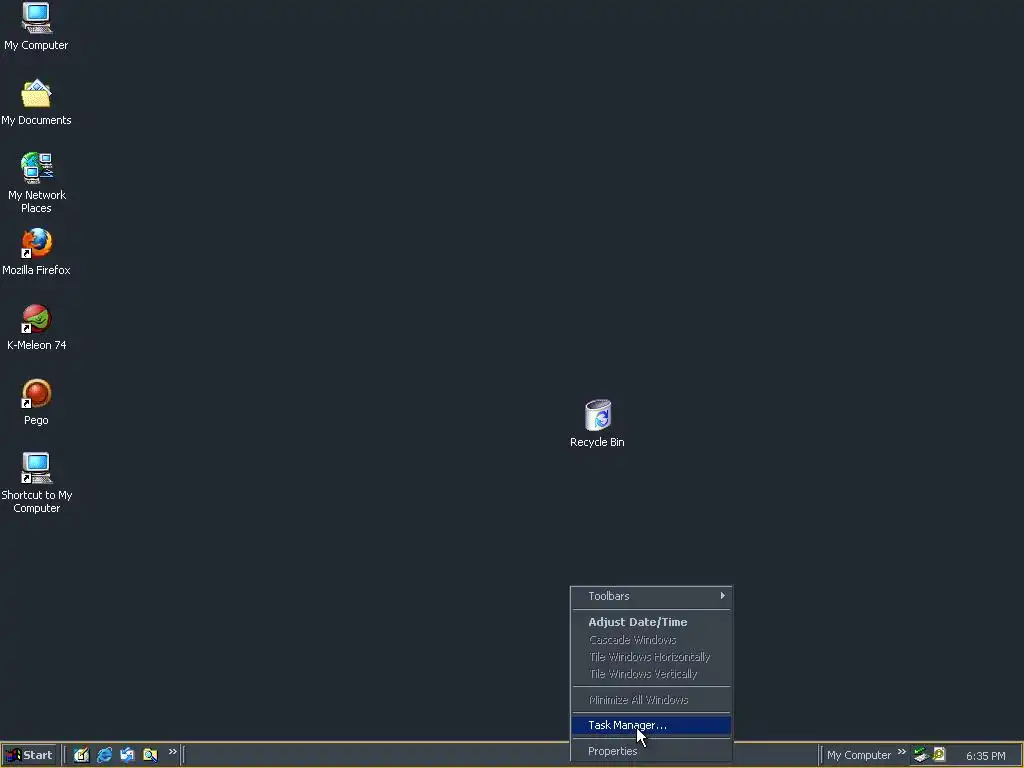
Task: Expand the My Computer toolbar chevron
Action: (x=902, y=752)
